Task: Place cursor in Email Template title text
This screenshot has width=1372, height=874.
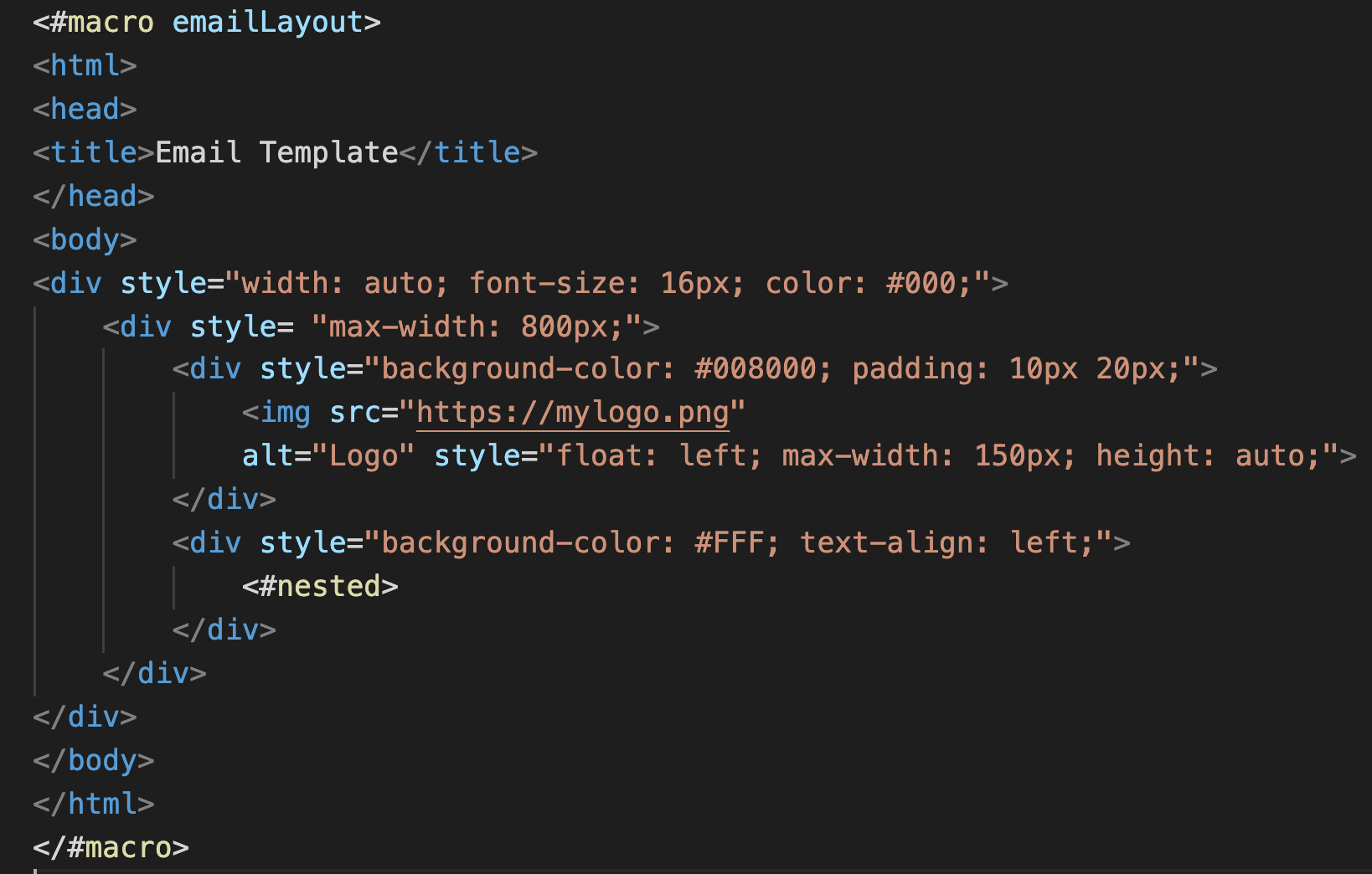Action: coord(276,152)
